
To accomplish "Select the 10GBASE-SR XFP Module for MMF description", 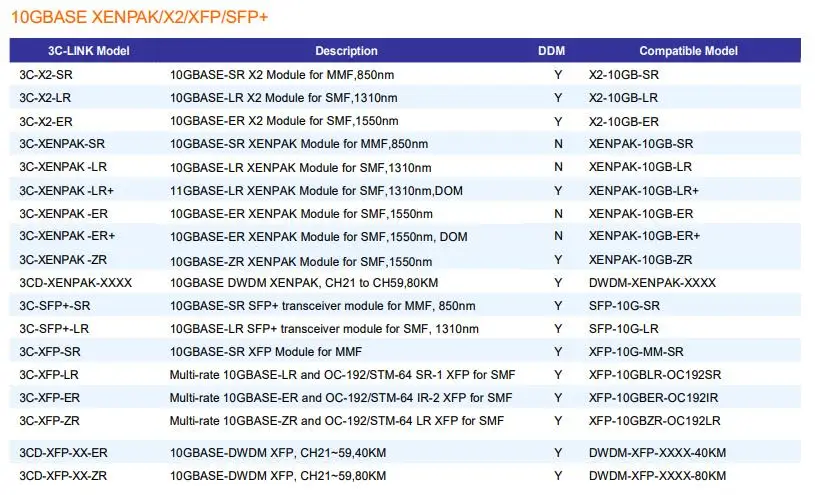I will click(x=266, y=352).
